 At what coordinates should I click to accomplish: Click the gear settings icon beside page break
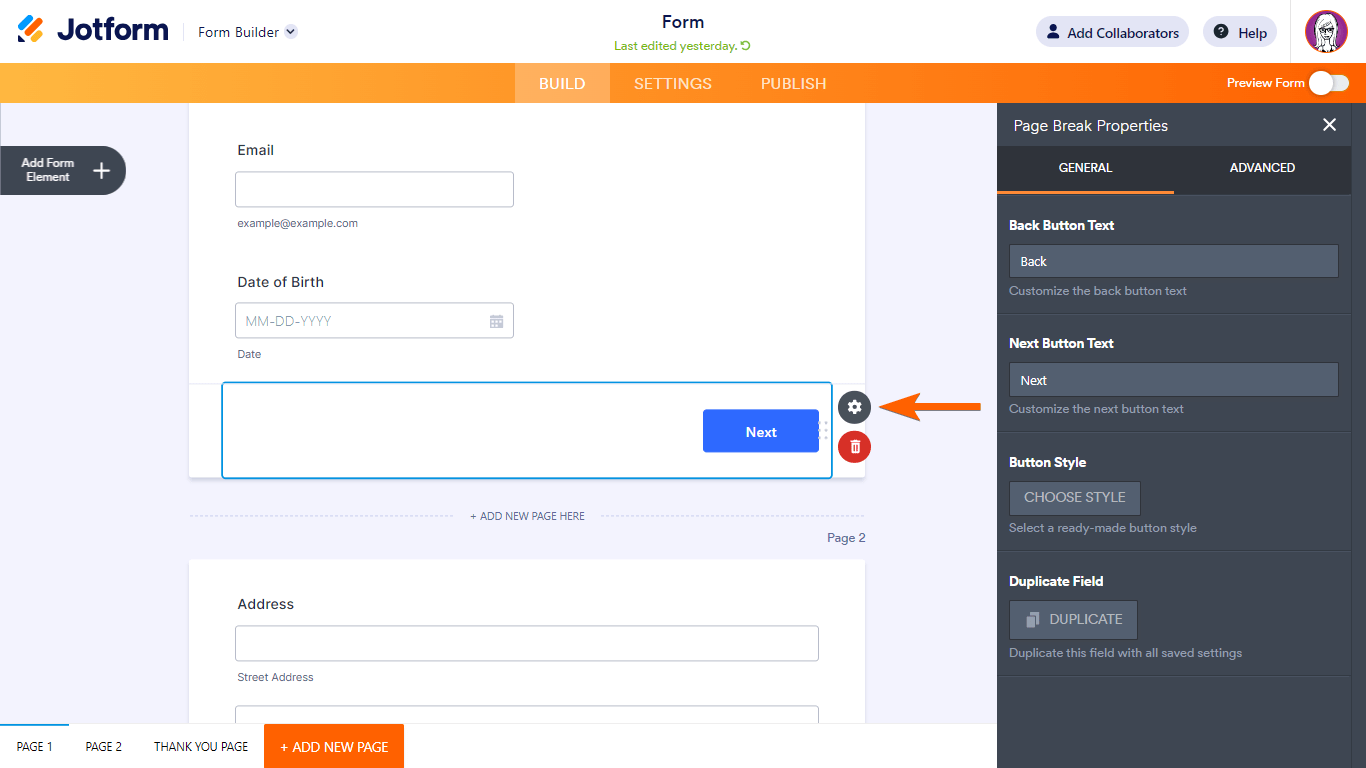pyautogui.click(x=854, y=407)
